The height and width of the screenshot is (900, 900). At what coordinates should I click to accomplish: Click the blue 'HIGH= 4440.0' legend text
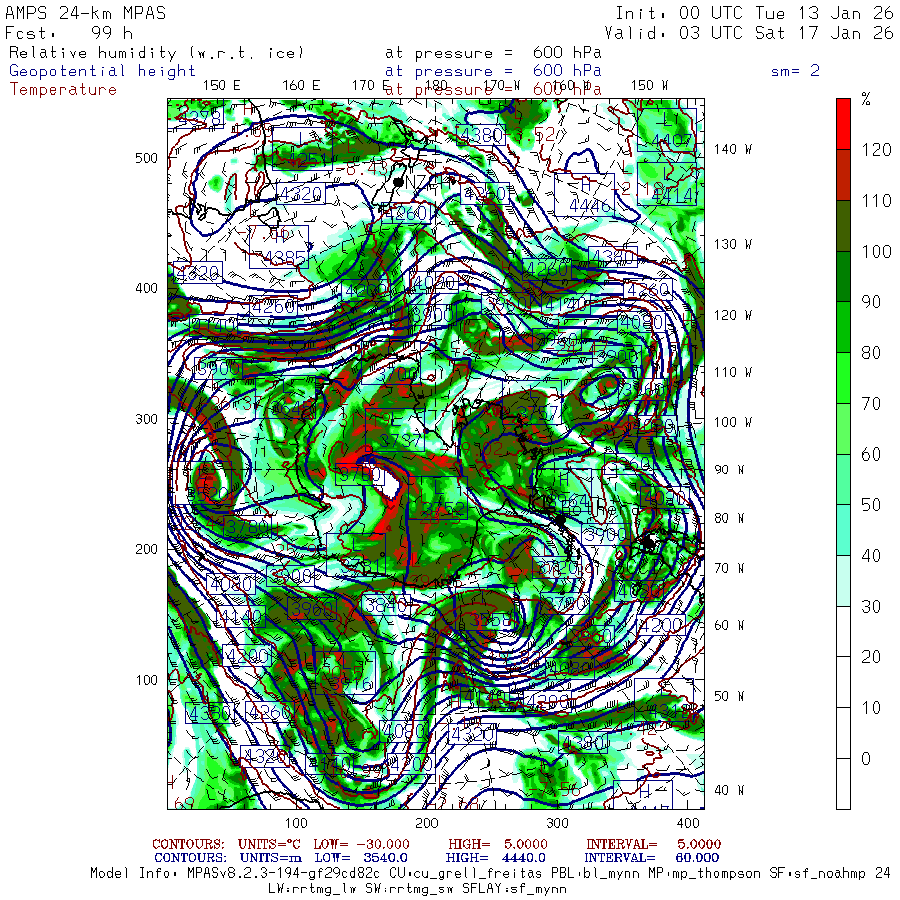(495, 858)
